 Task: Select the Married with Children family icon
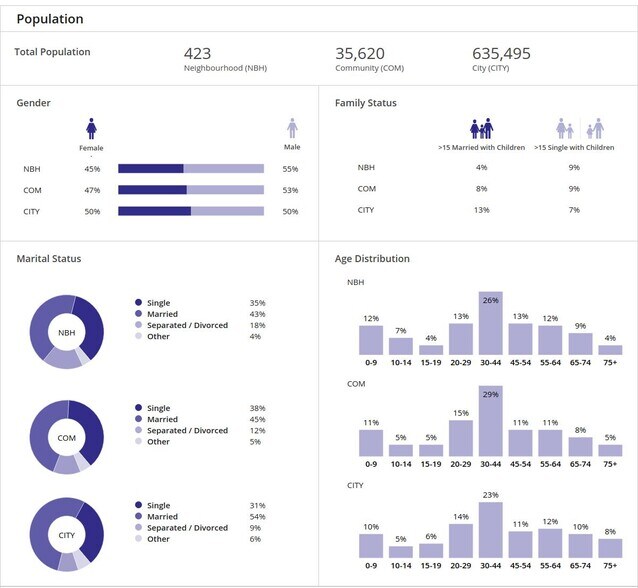coord(481,129)
